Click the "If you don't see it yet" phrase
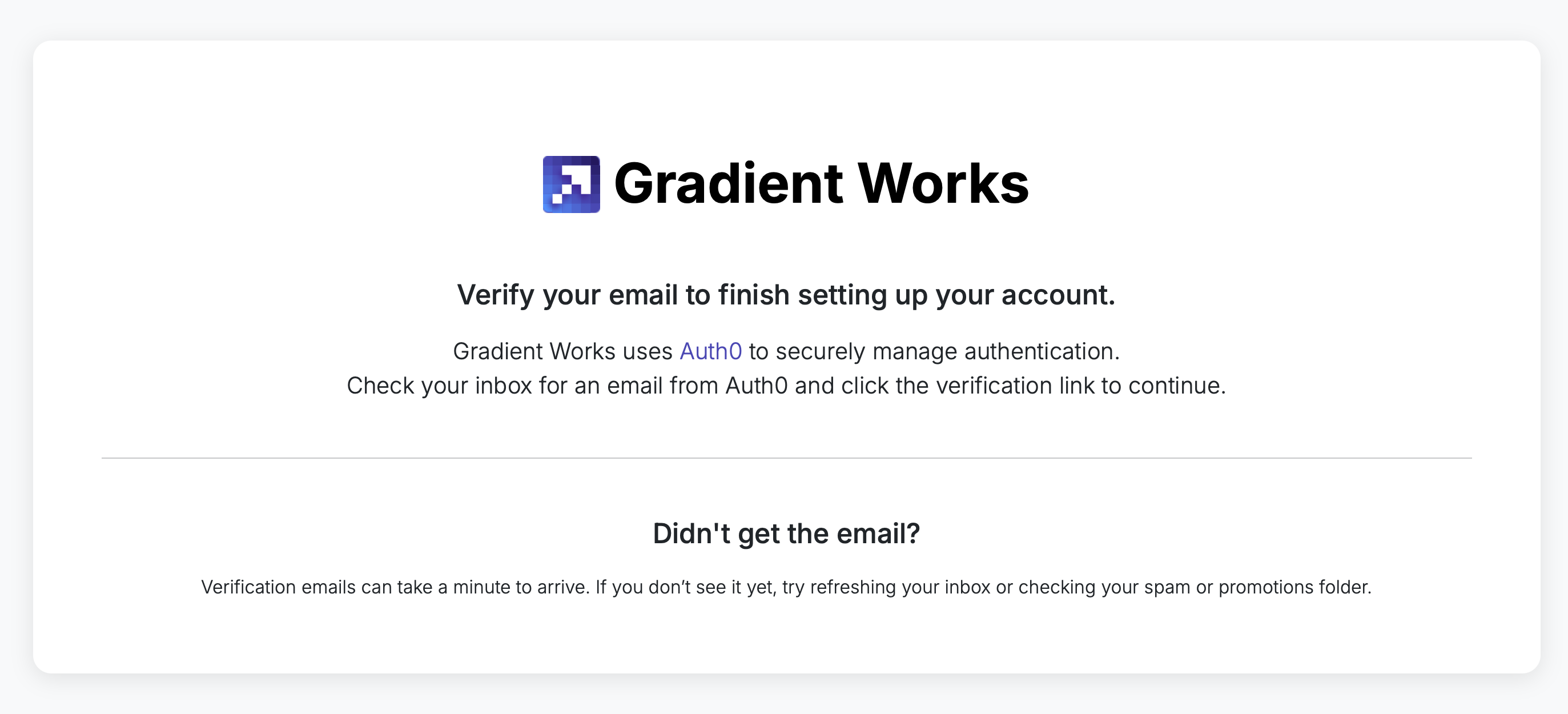The image size is (1568, 714). 685,587
